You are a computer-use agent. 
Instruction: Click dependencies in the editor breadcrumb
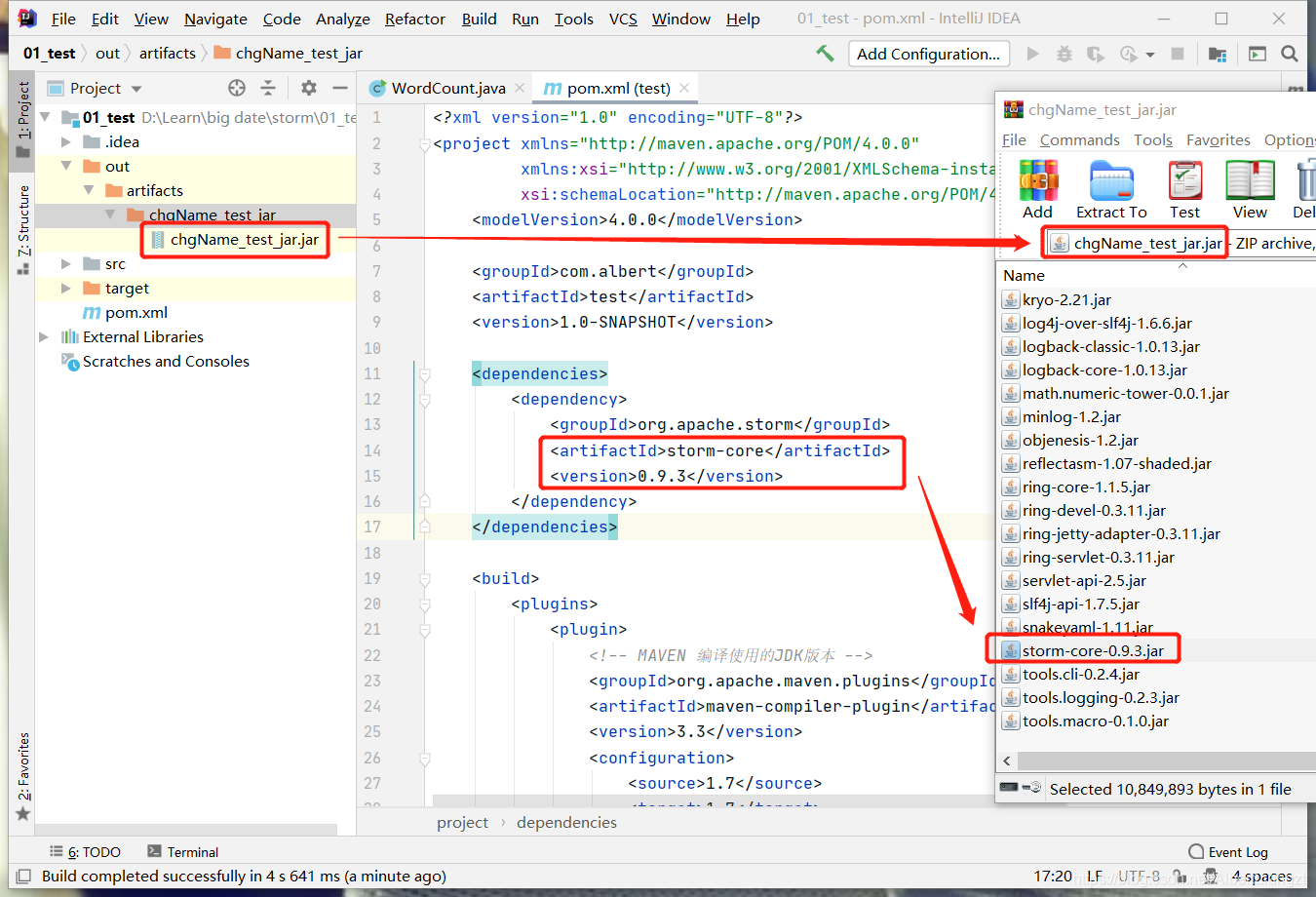(566, 822)
